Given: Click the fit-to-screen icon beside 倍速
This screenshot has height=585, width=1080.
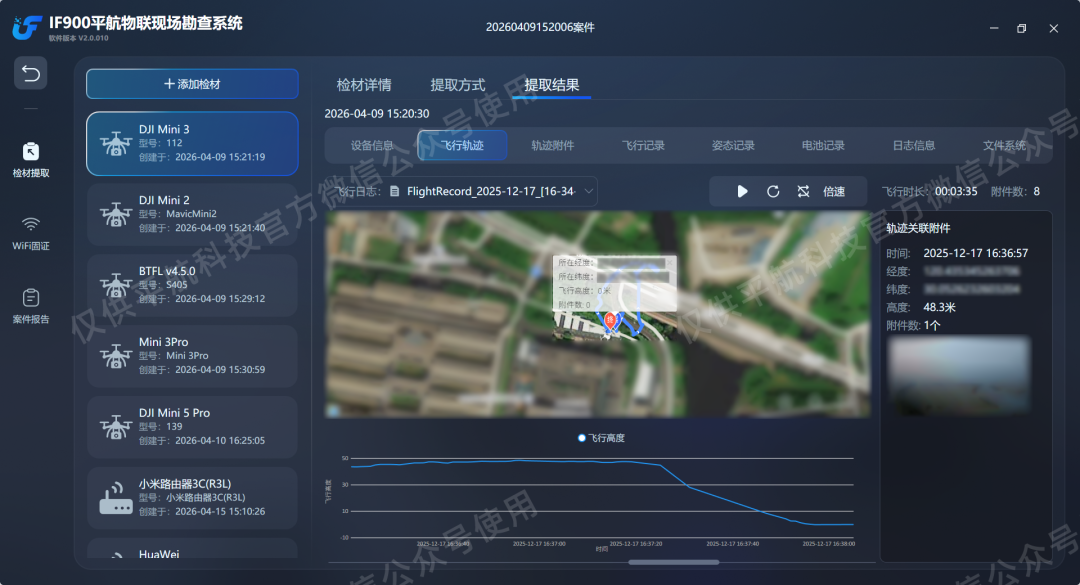Looking at the screenshot, I should point(803,192).
